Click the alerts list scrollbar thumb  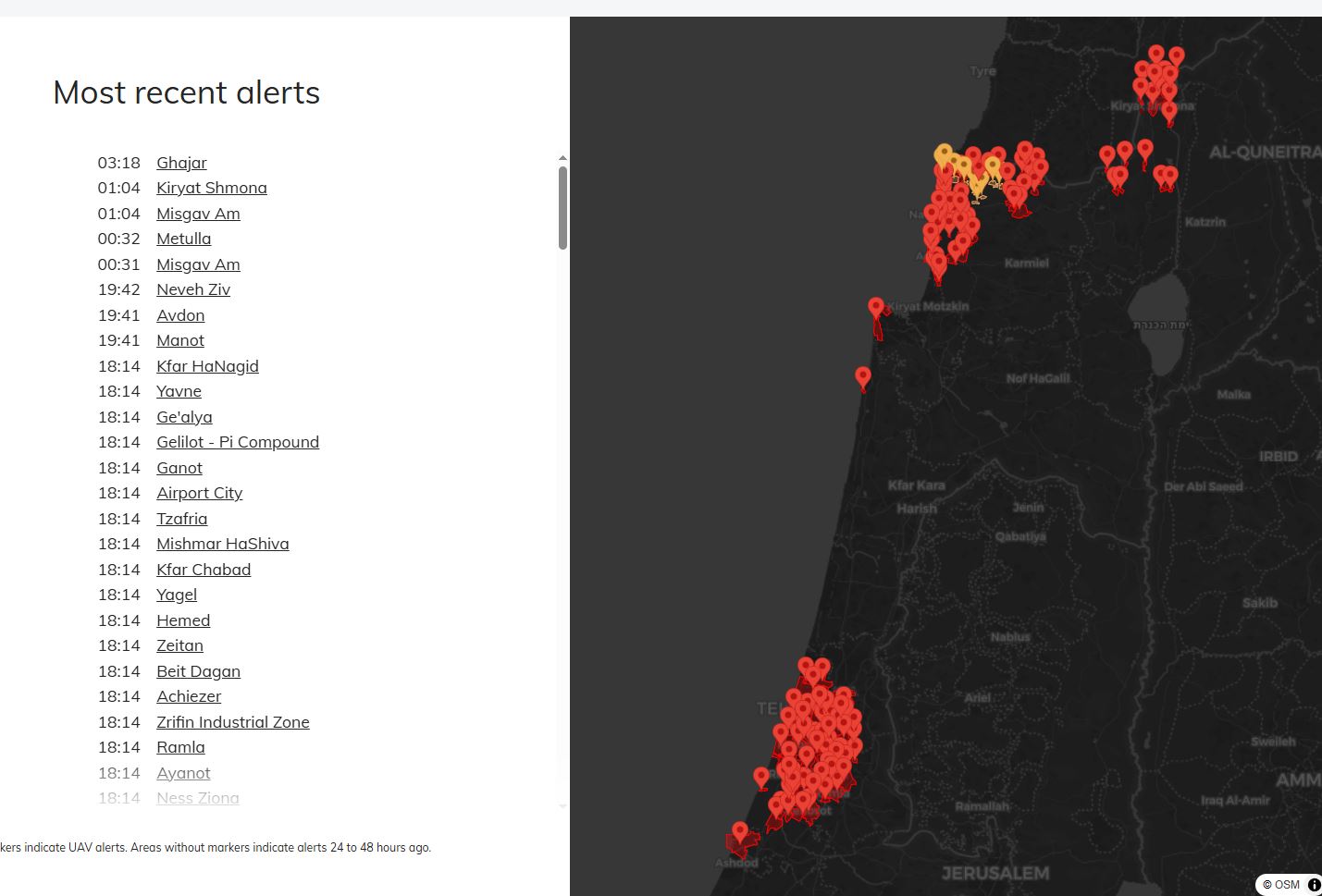tap(562, 208)
